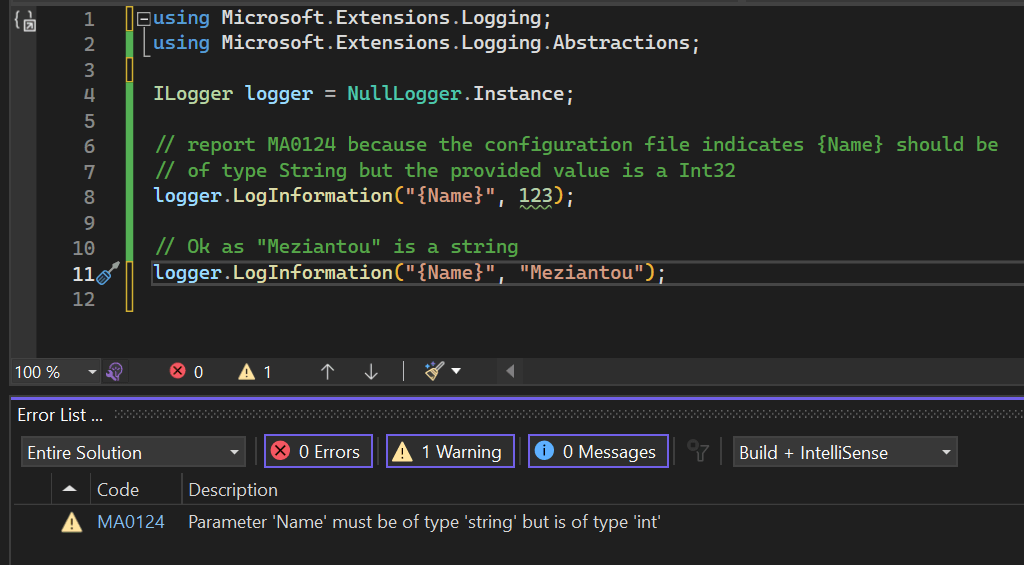Open the Build + IntelliSense dropdown

[x=845, y=452]
